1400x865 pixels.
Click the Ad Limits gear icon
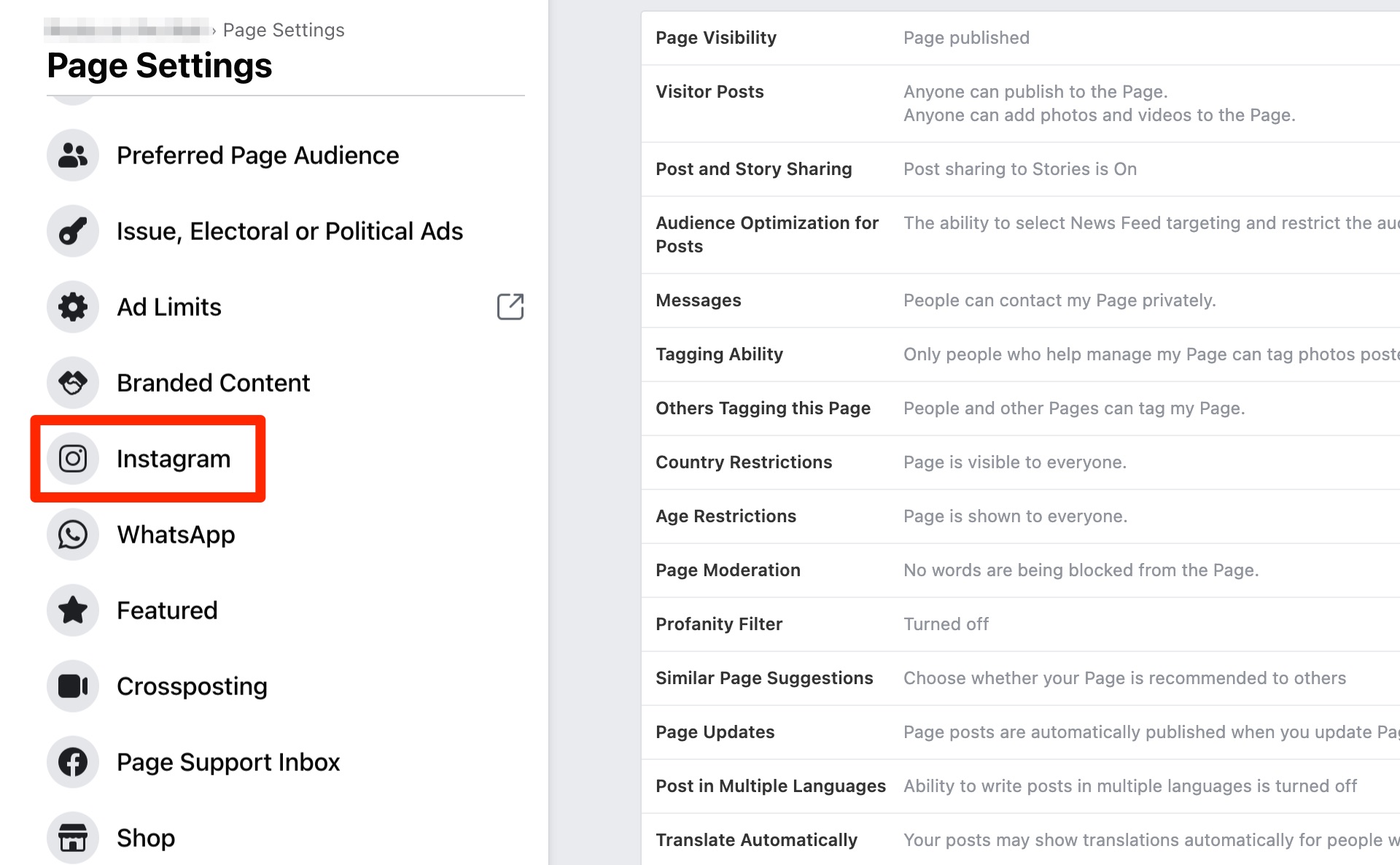73,307
